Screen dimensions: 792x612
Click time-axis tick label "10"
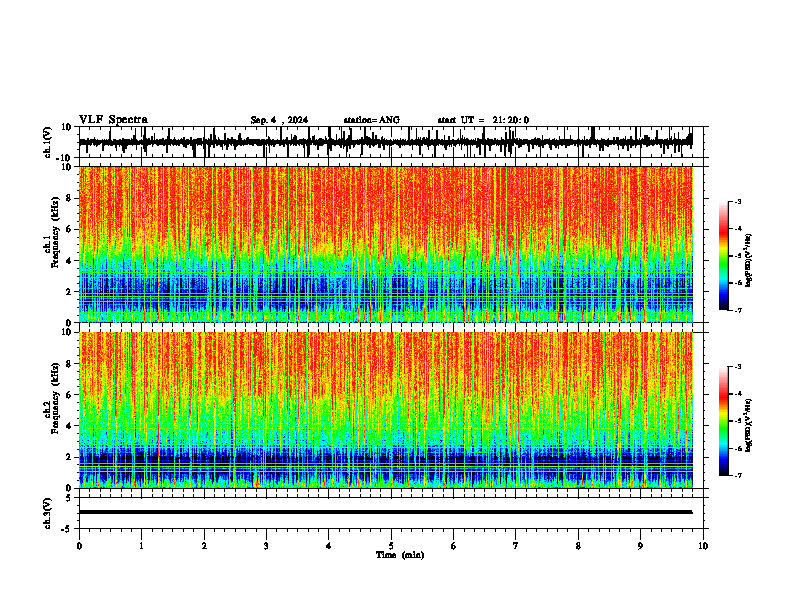[x=703, y=546]
